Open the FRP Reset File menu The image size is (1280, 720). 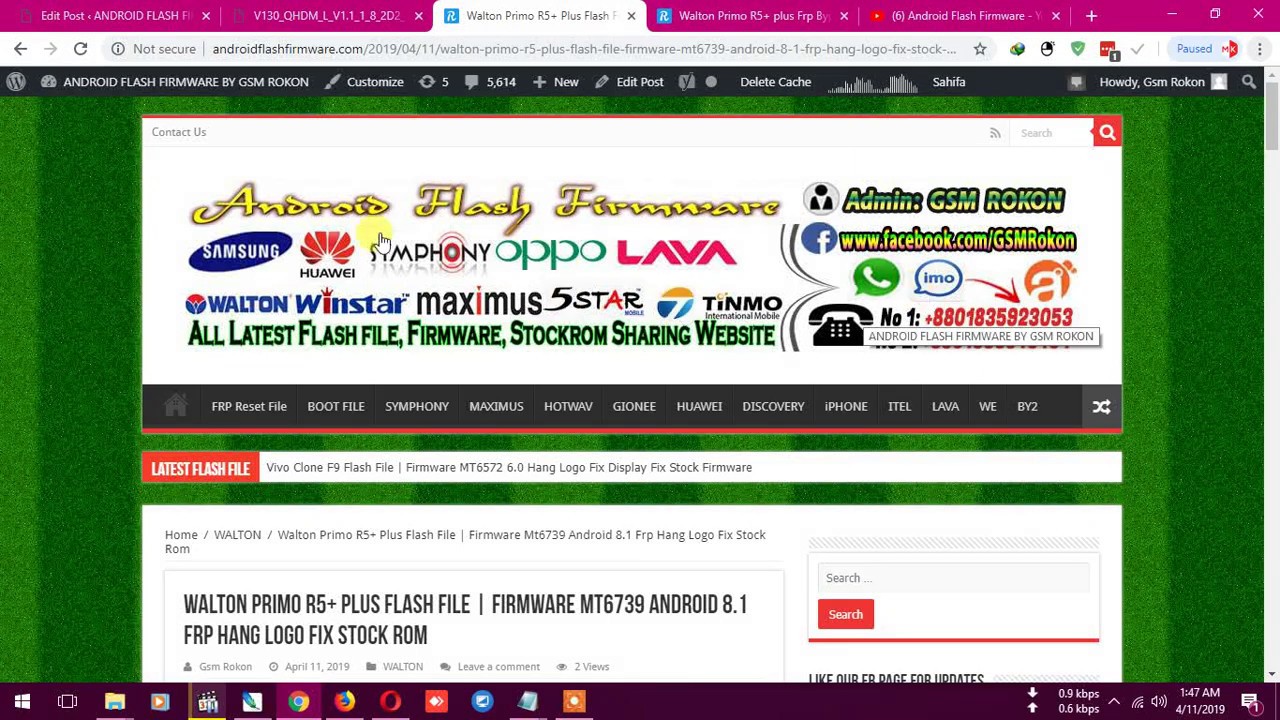coord(249,406)
